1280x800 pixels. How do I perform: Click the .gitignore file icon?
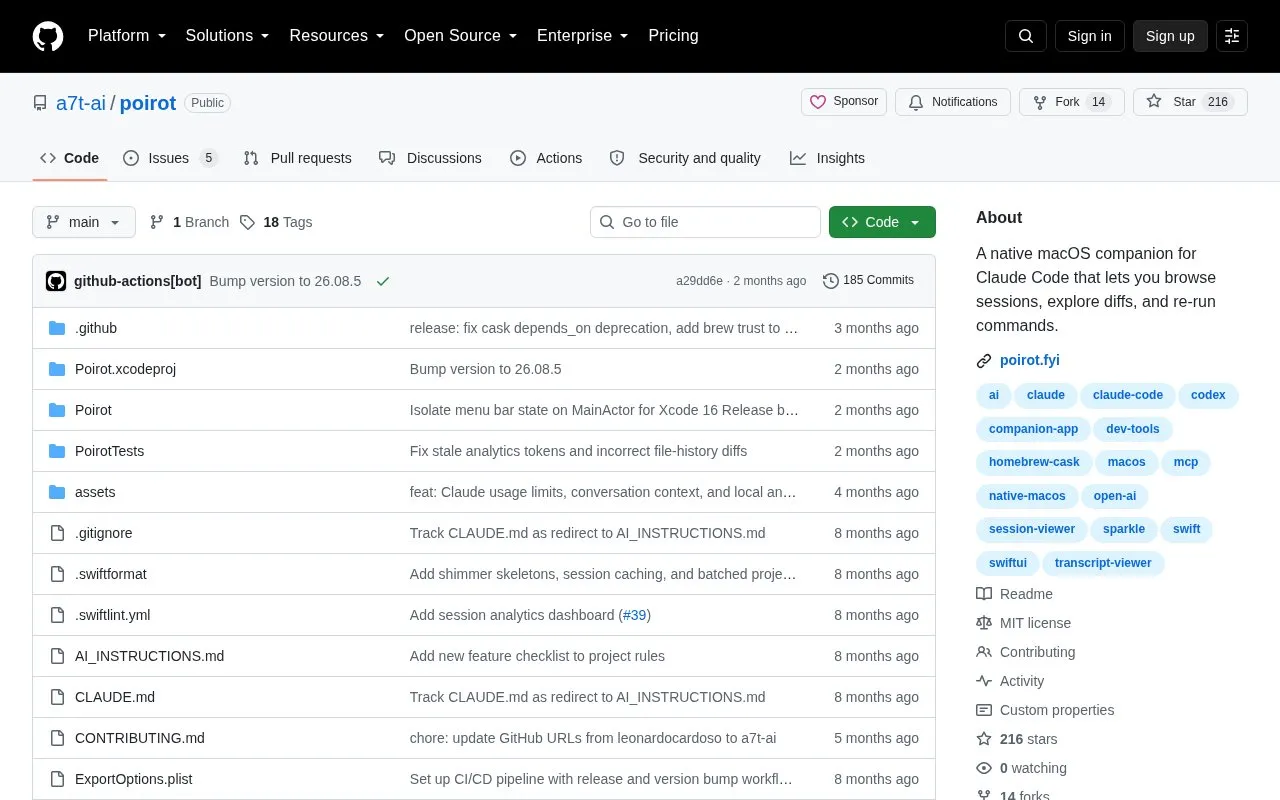pos(57,533)
